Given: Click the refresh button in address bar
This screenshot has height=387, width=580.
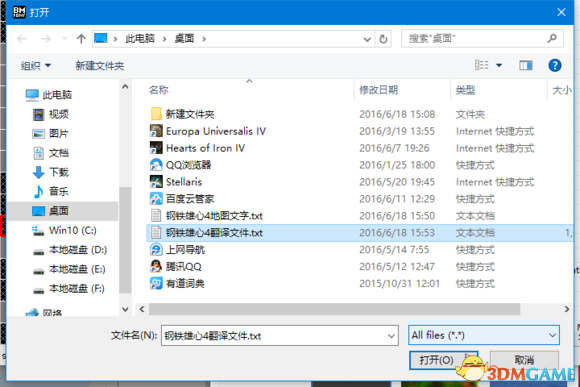Looking at the screenshot, I should 383,39.
